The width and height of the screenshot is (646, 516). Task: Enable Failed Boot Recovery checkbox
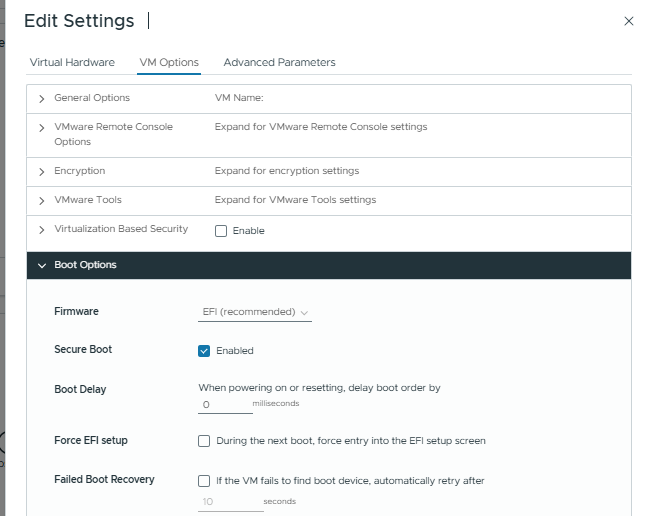pyautogui.click(x=204, y=481)
